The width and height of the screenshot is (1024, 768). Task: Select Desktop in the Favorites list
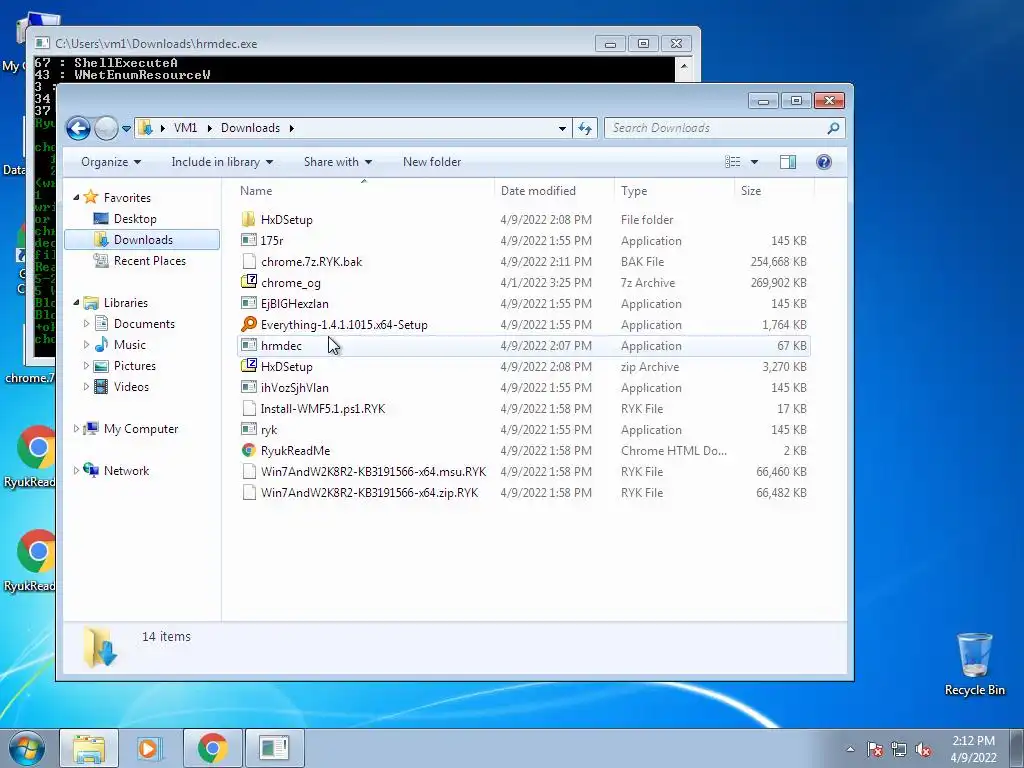pyautogui.click(x=135, y=219)
